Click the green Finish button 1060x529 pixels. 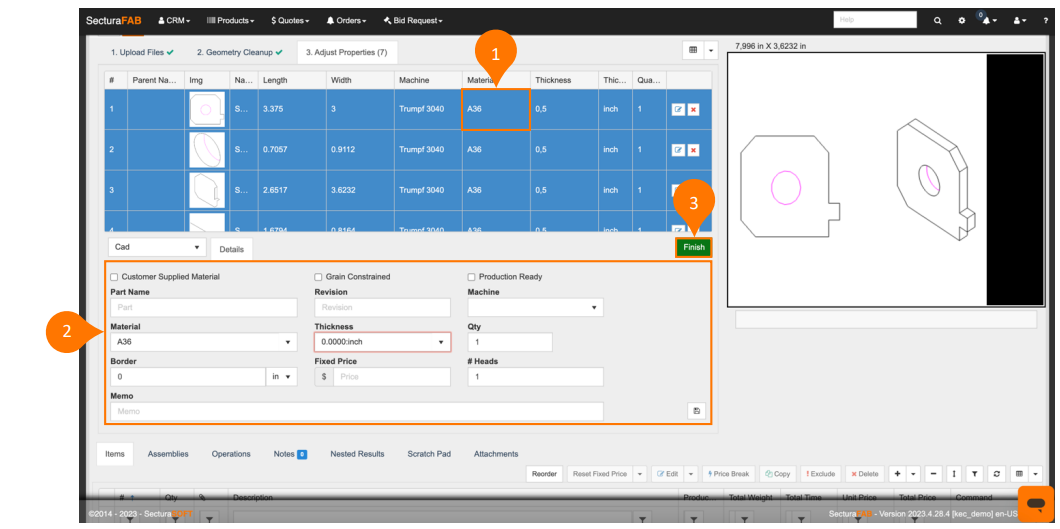point(693,247)
